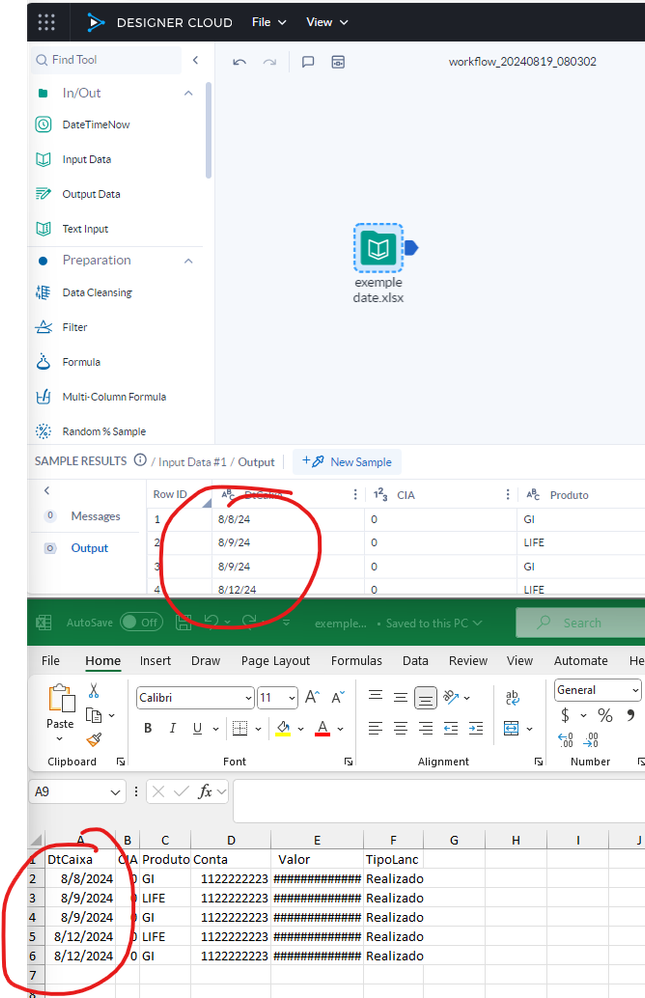
Task: Select the Text Input tool
Action: [85, 228]
